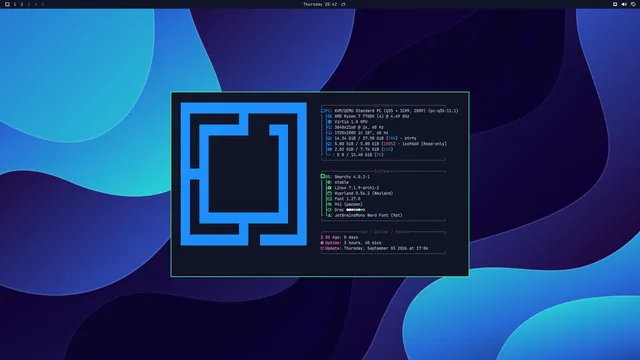Click the disk icon next to btrfs line

pyautogui.click(x=329, y=138)
